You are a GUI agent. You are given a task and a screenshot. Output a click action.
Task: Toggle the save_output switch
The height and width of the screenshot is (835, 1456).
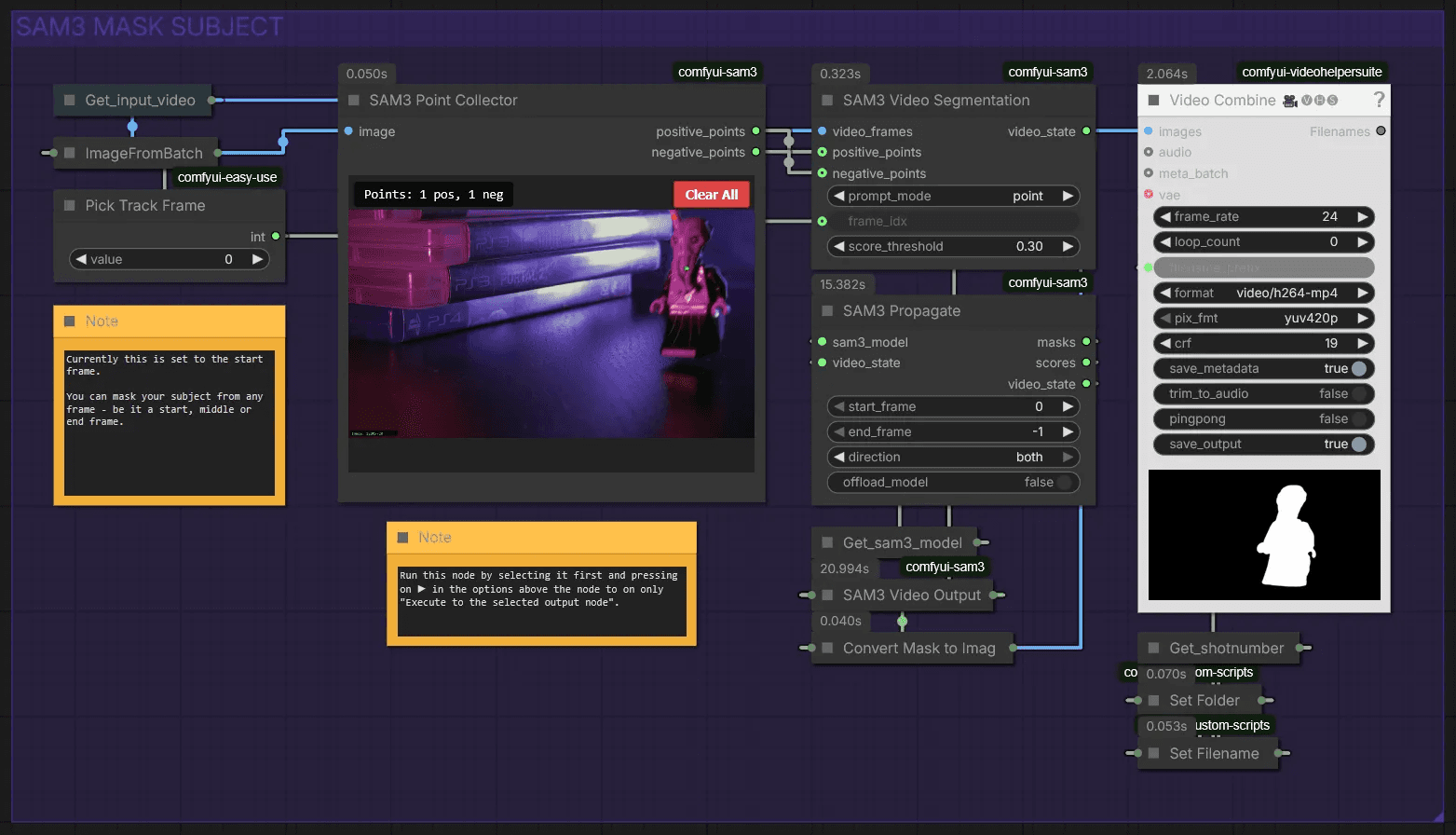pyautogui.click(x=1359, y=444)
